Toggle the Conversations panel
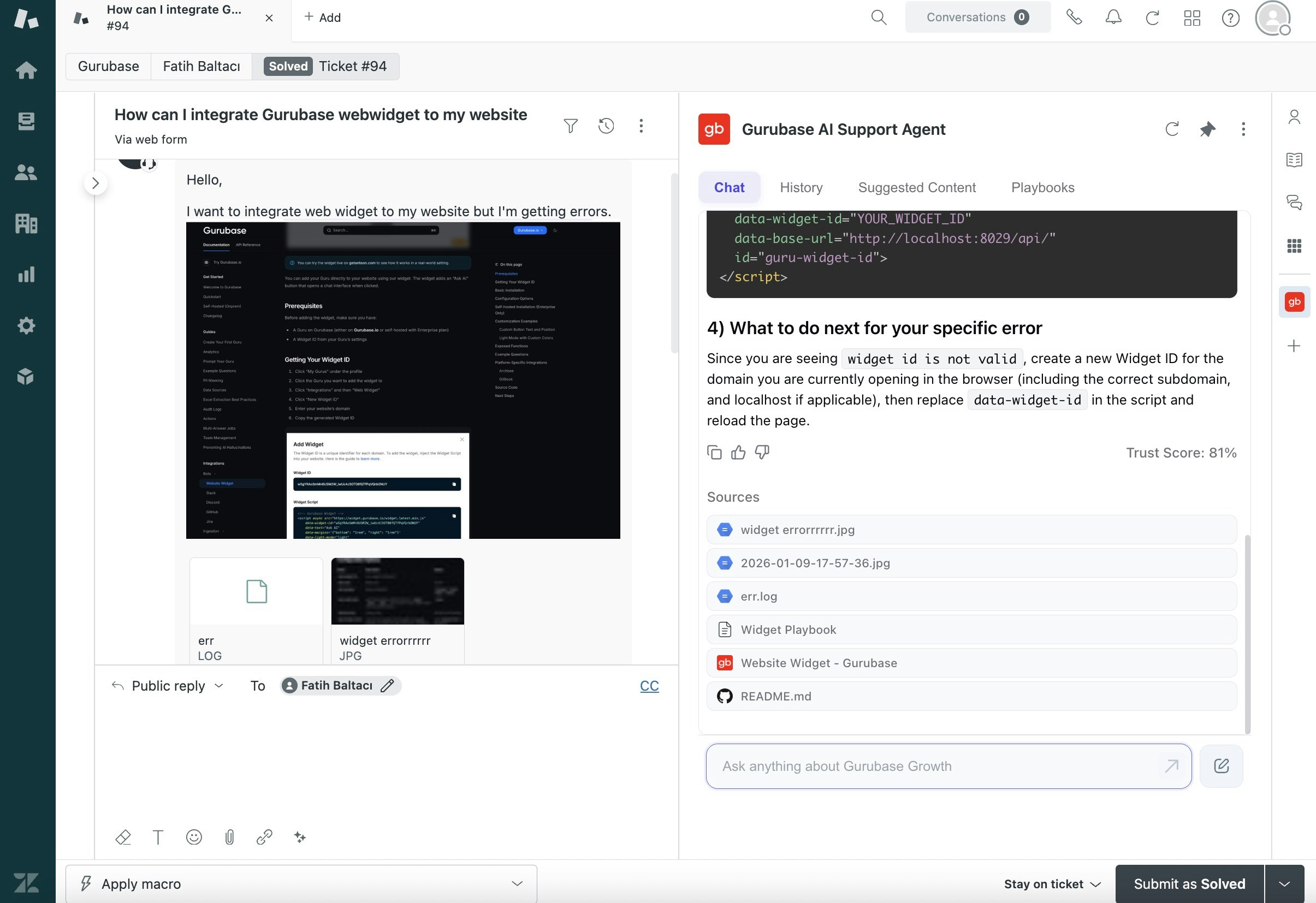This screenshot has height=903, width=1316. [978, 17]
